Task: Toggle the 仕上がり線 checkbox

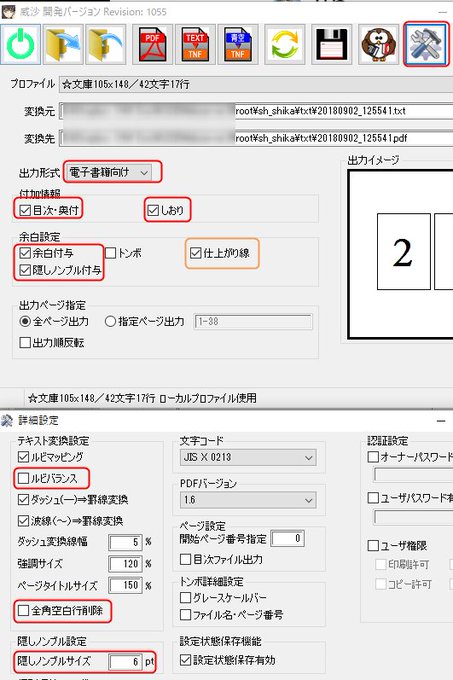Action: tap(196, 253)
